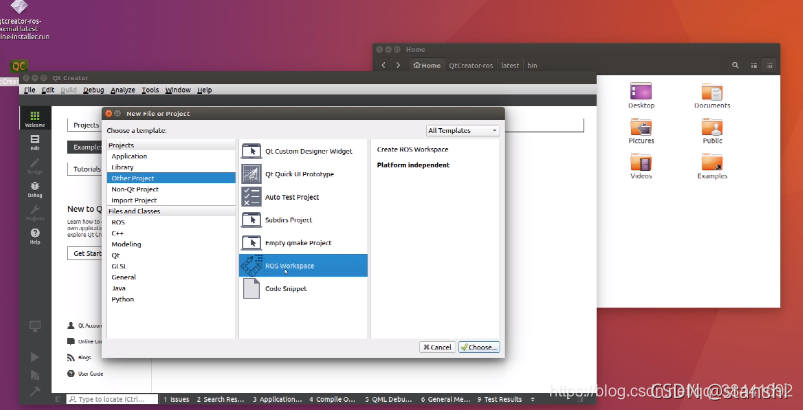Select Subdirs Project template

(303, 220)
